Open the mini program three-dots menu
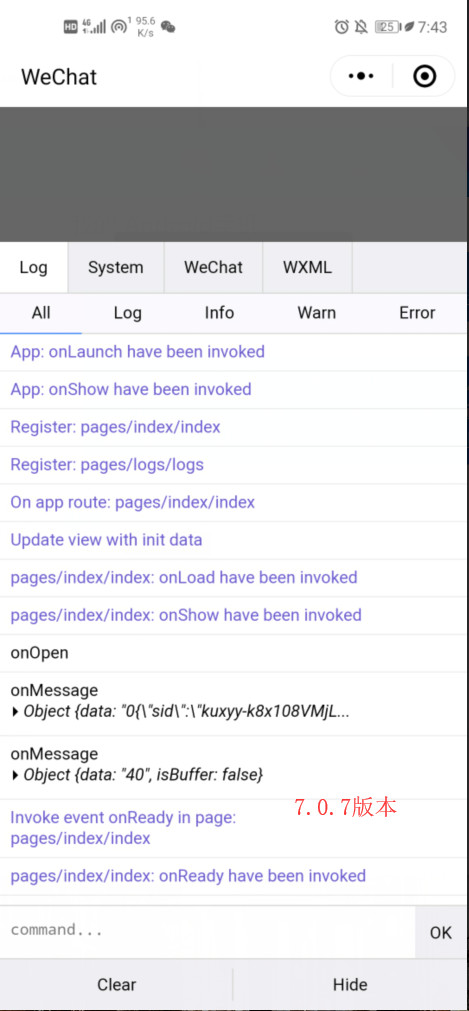Screen dimensions: 469x1011 pos(361,76)
